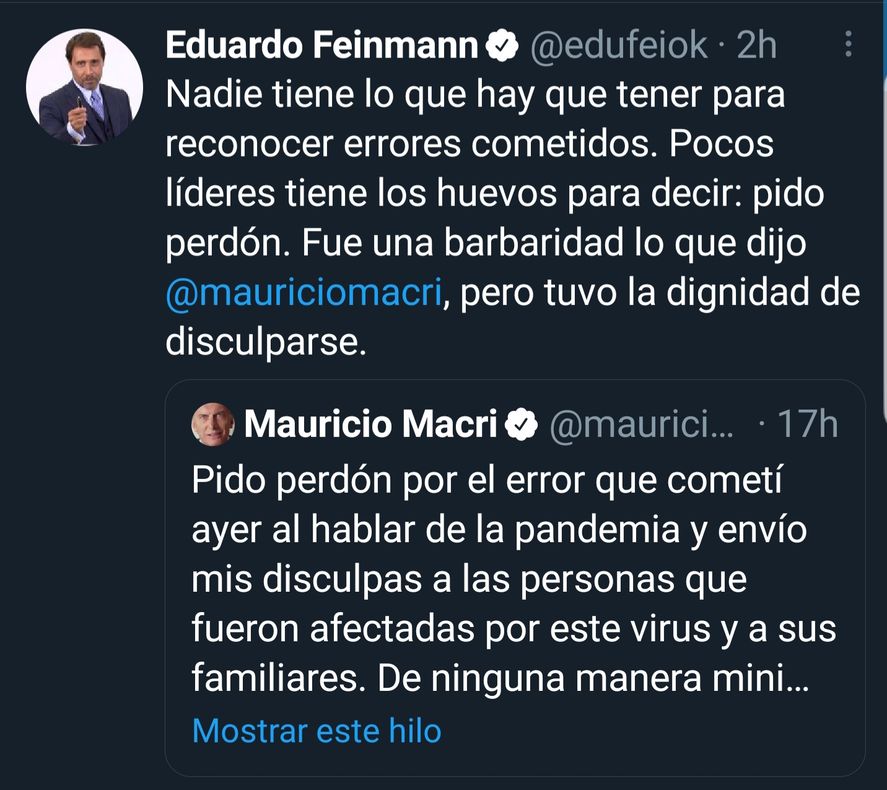Open the @mauriciomacri mention link
Viewport: 887px width, 790px height.
(x=301, y=292)
